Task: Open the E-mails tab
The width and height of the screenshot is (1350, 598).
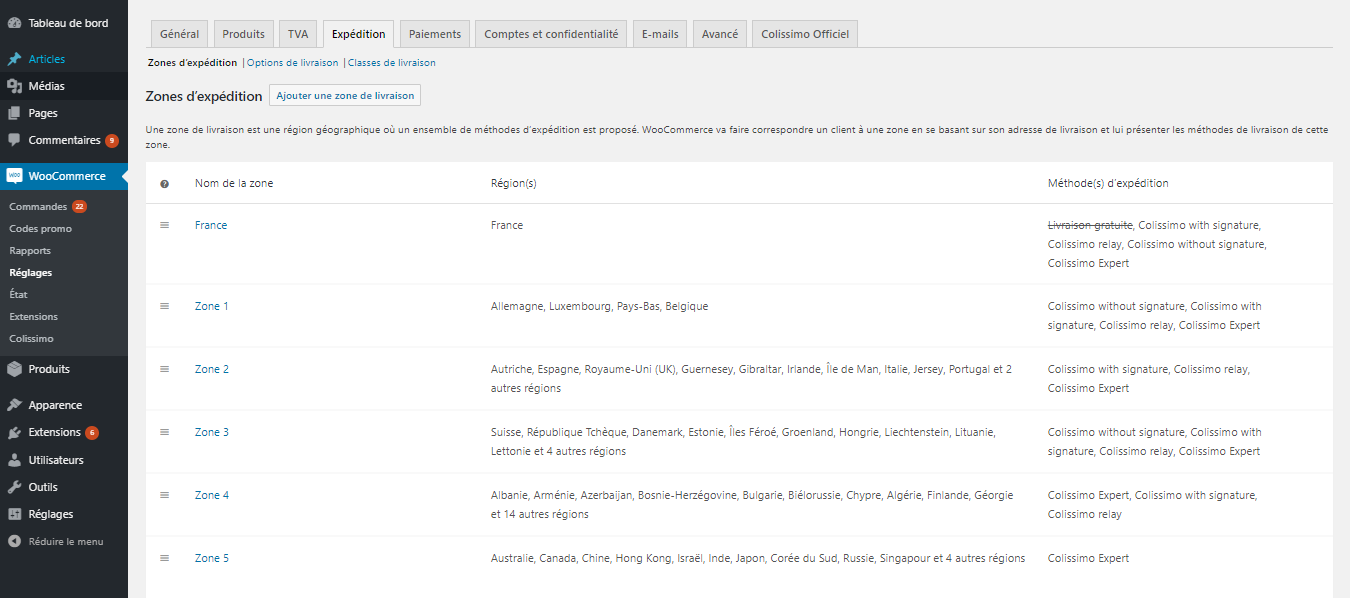Action: click(x=660, y=34)
